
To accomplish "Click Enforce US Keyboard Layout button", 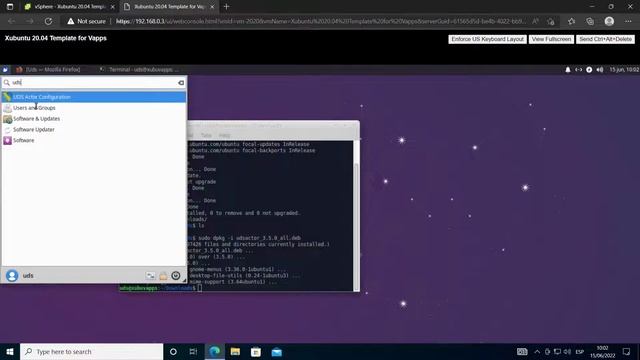I will point(487,39).
